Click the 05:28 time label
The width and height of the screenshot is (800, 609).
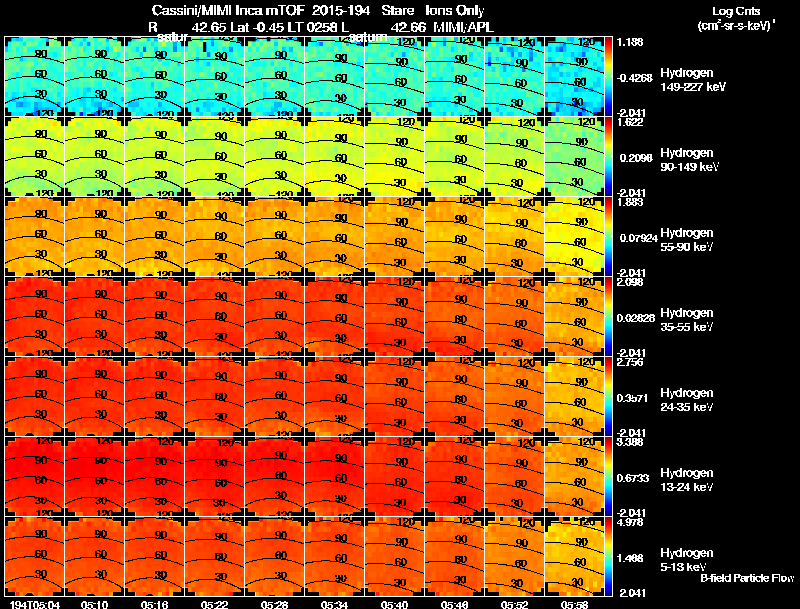click(274, 604)
